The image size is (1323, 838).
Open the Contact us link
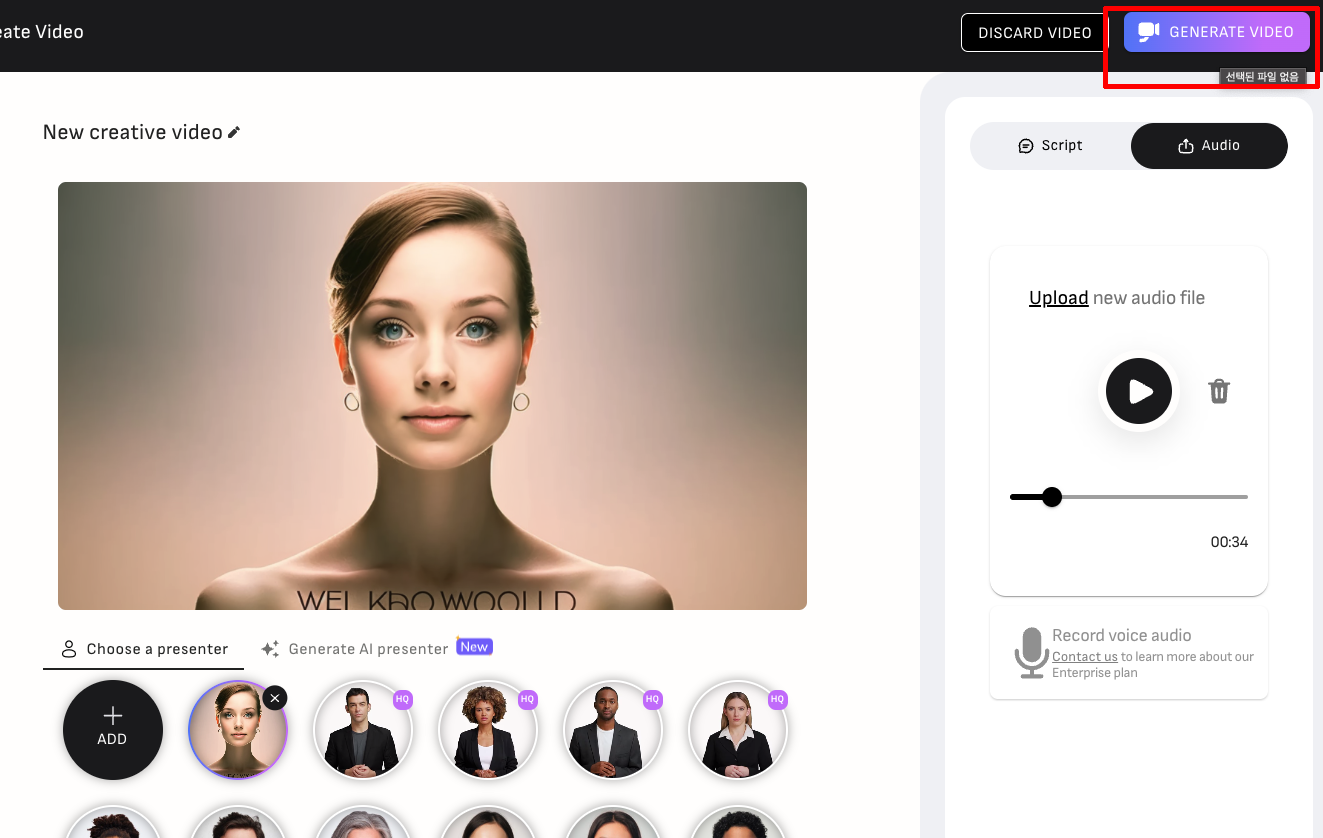point(1084,657)
